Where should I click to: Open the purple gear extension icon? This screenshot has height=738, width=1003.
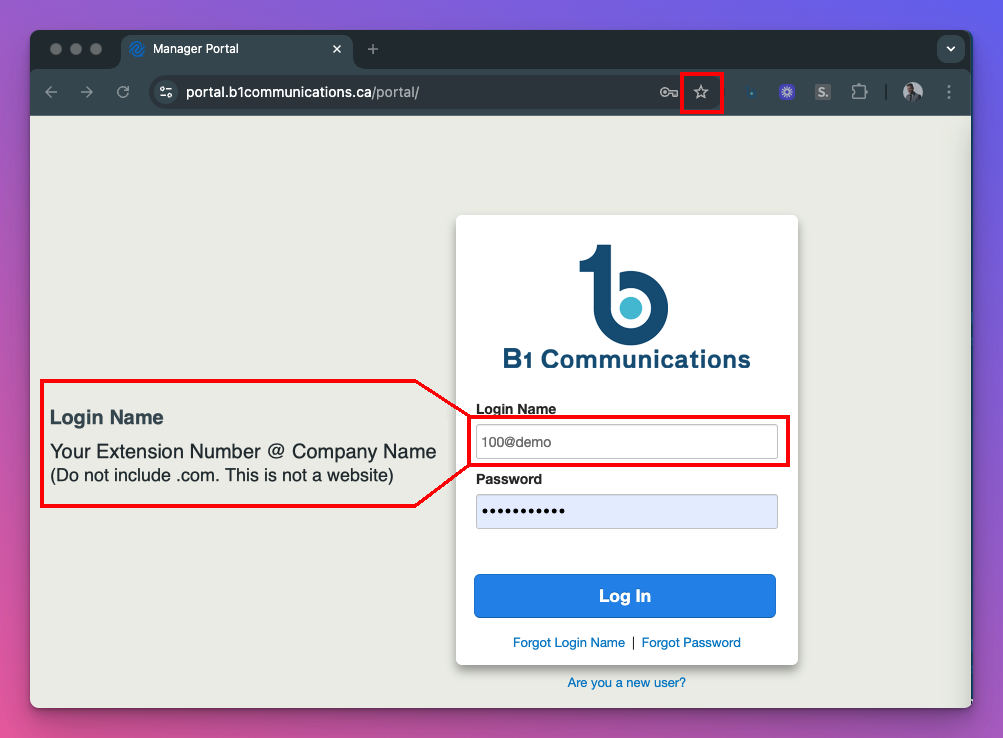click(787, 92)
